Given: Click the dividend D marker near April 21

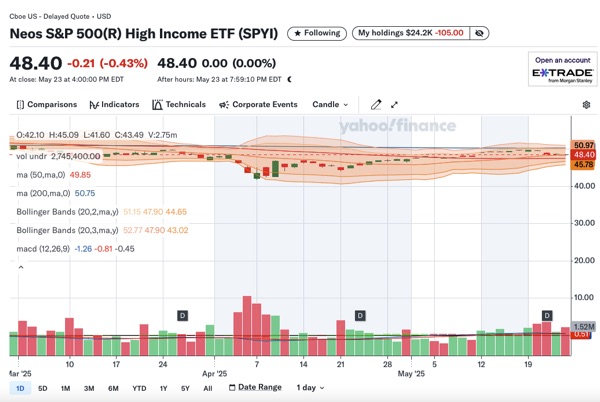Looking at the screenshot, I should coord(359,315).
